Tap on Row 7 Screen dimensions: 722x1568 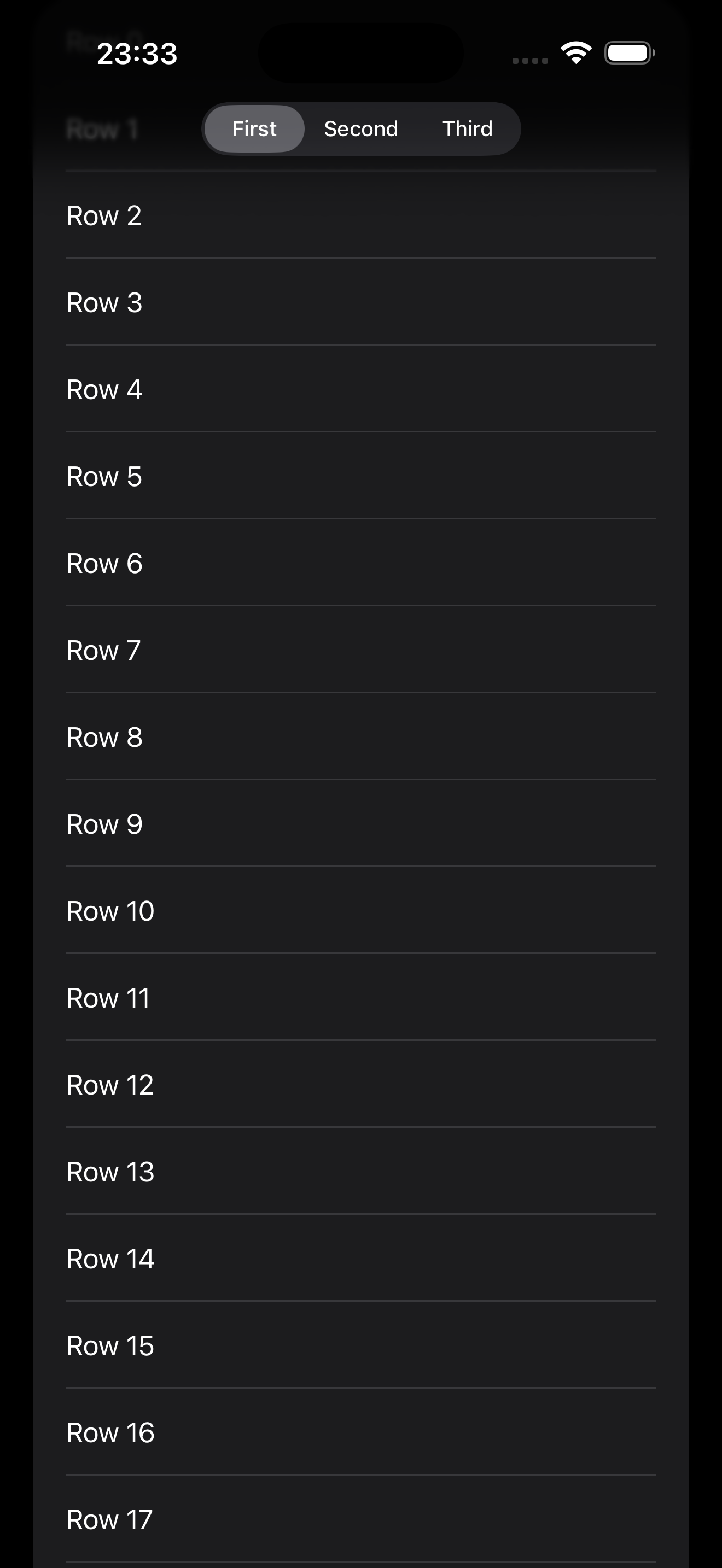pos(360,650)
